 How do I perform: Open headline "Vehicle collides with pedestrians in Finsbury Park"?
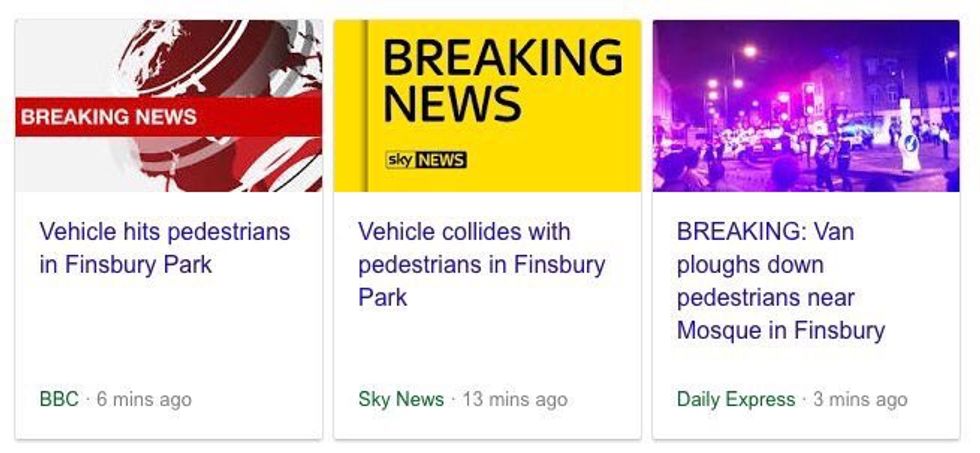(x=481, y=264)
